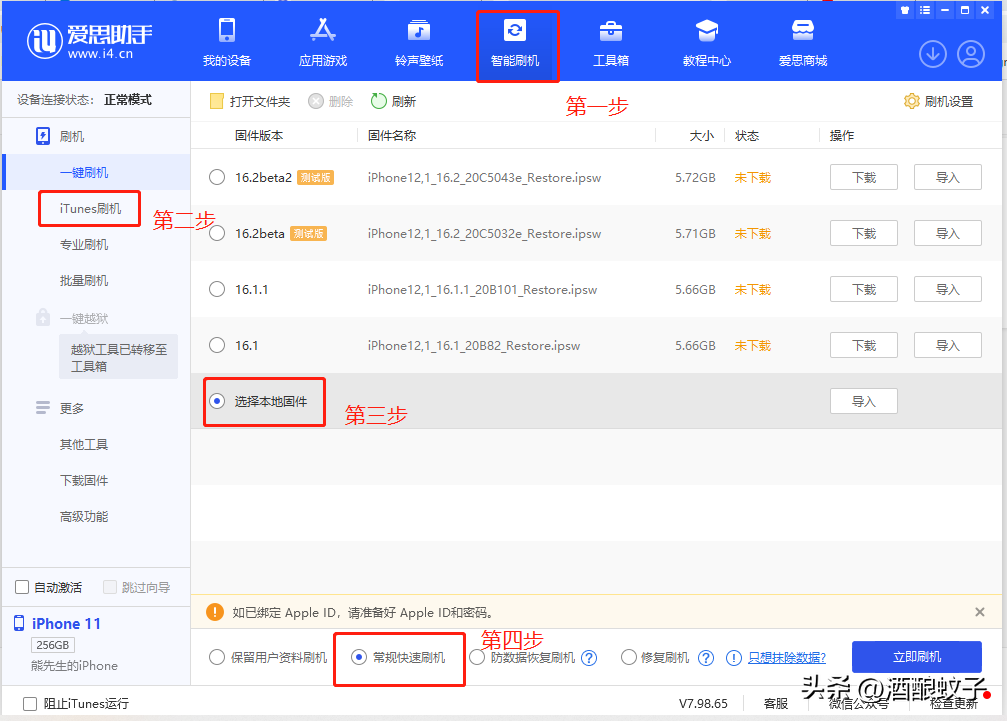Click iPhone12,1_16.1.1_20B101_Restore.ipsw file name
This screenshot has width=1007, height=721.
pyautogui.click(x=482, y=290)
